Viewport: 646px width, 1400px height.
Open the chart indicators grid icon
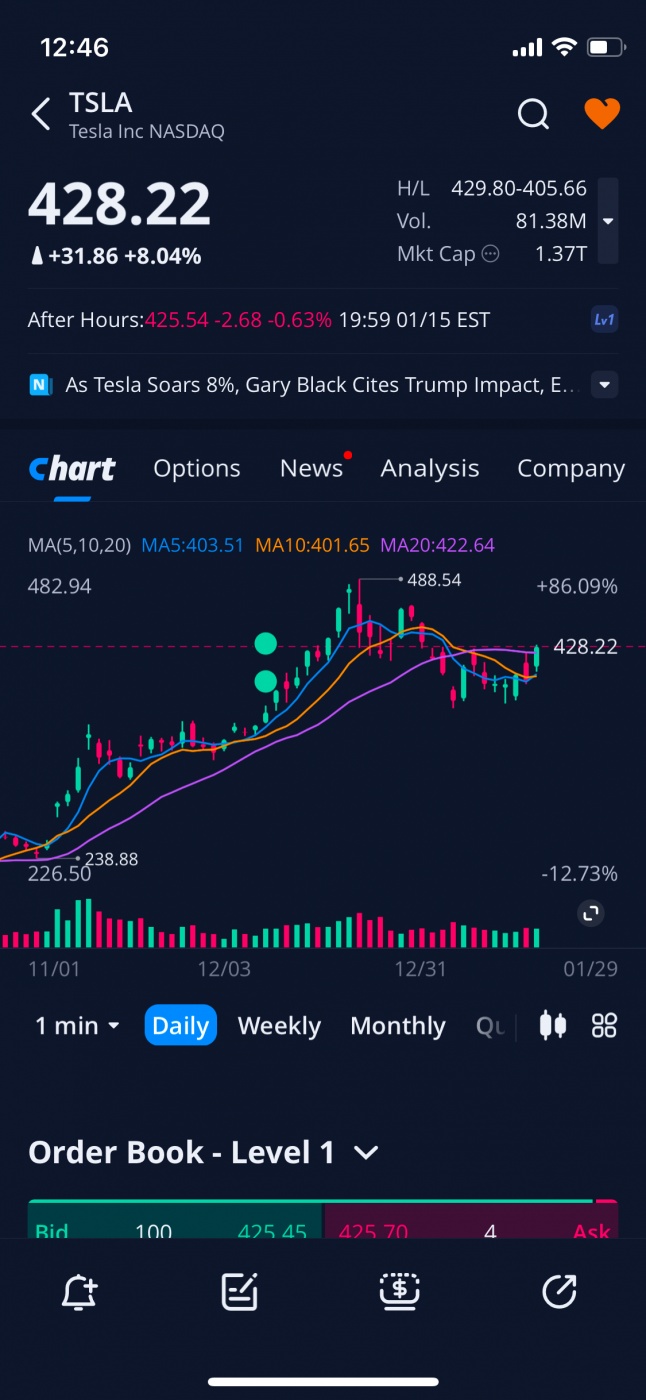(604, 1025)
